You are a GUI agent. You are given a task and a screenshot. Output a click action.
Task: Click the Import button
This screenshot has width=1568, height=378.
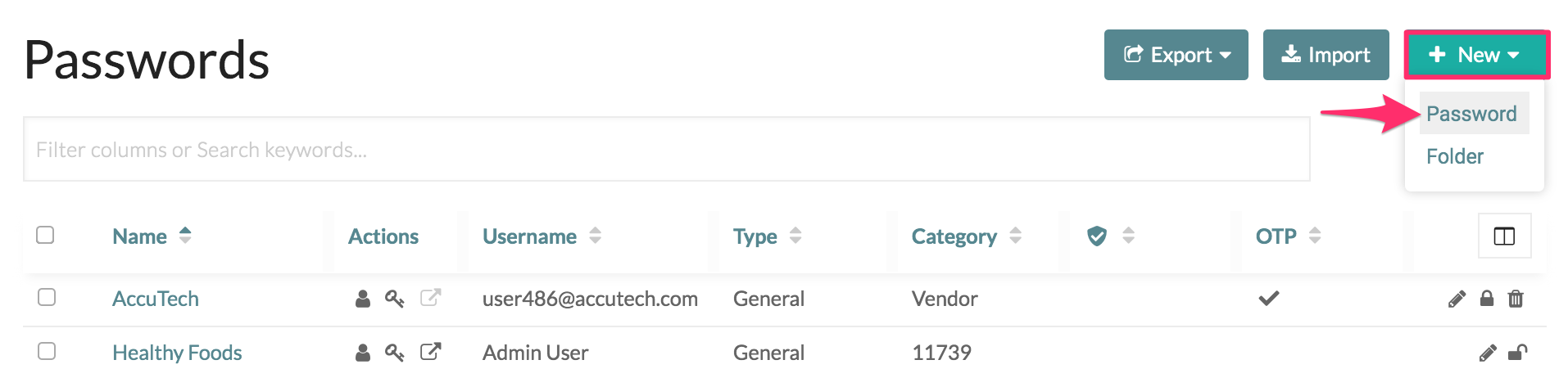coord(1326,55)
